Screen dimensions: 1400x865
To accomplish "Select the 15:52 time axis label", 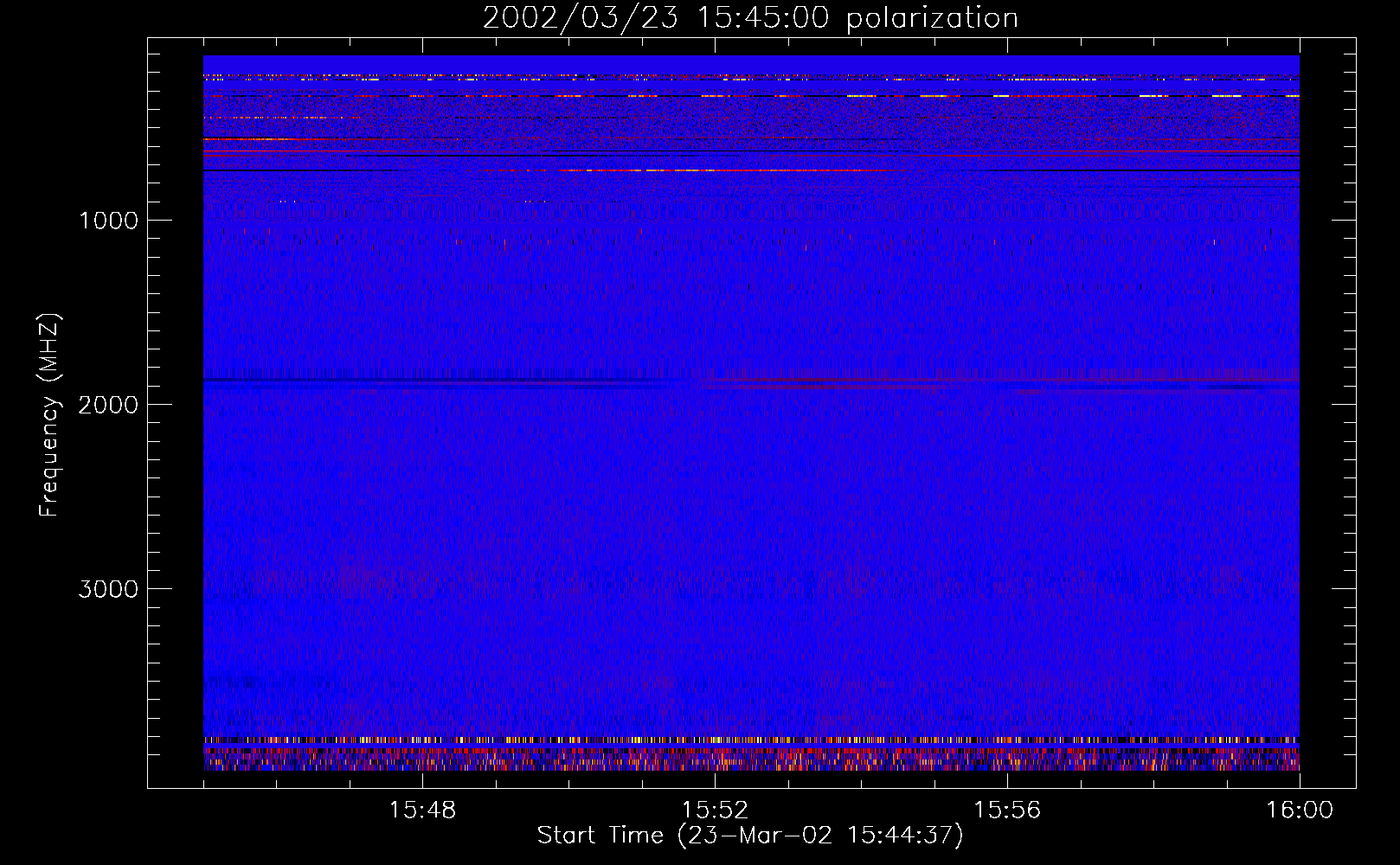I will coord(715,811).
